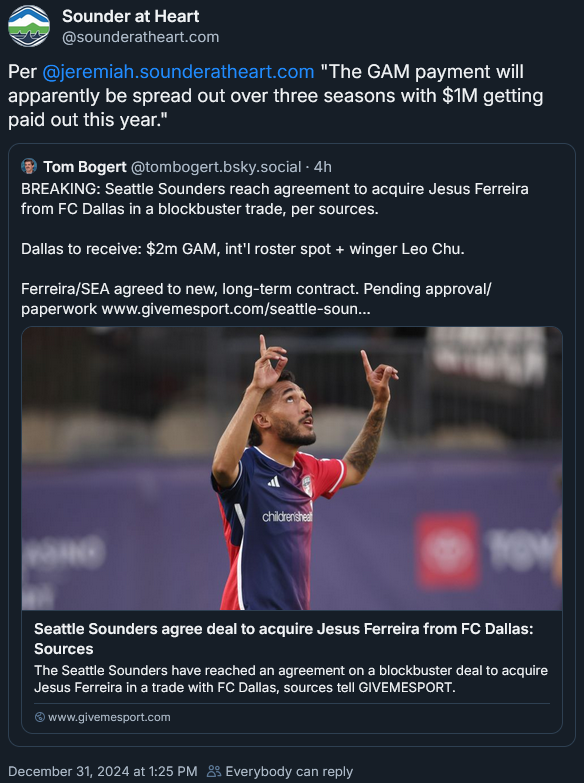The width and height of the screenshot is (584, 783).
Task: Click the globe icon beside givemesport.com
Action: pos(39,717)
